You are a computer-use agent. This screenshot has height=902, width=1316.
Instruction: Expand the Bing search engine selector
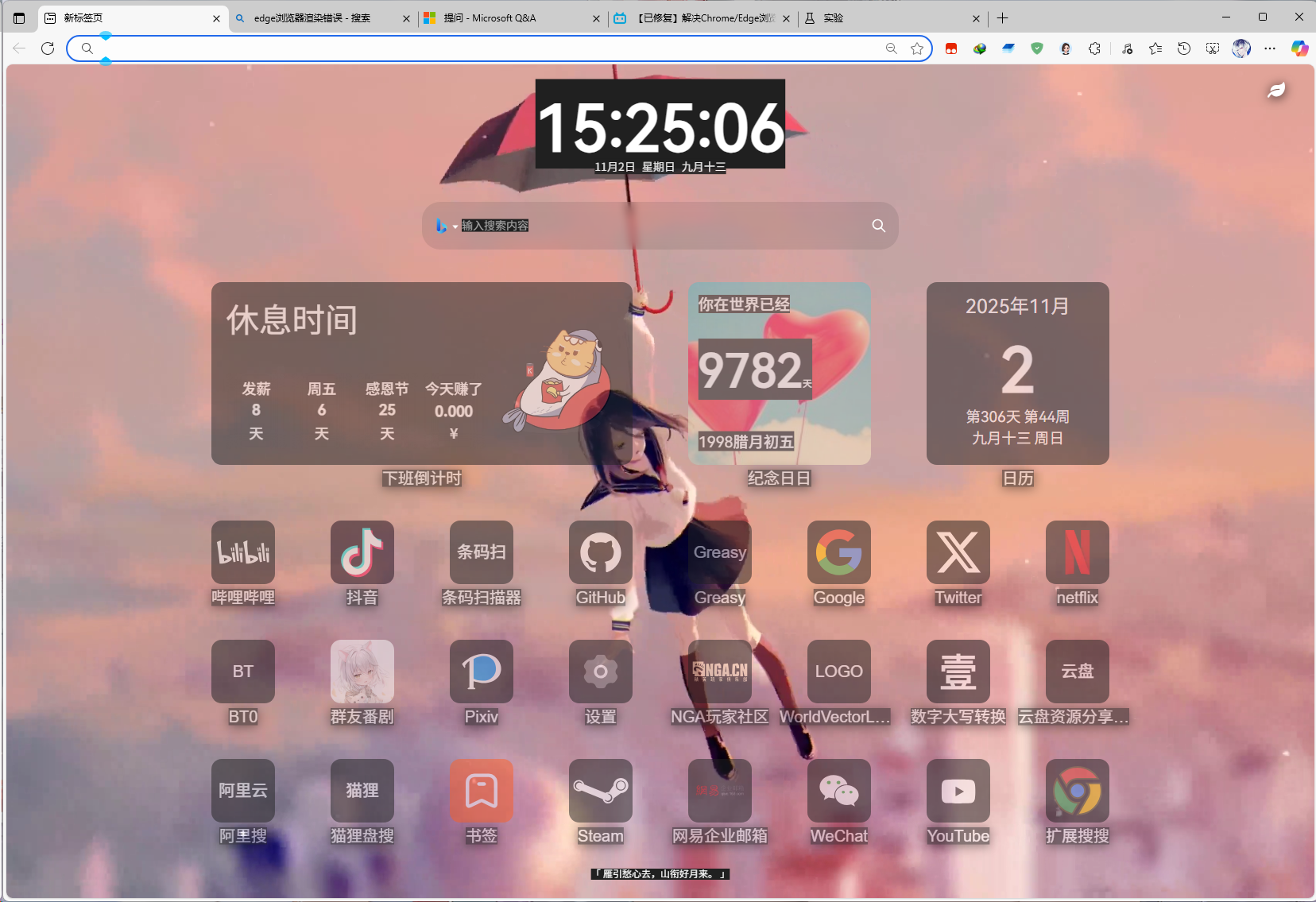click(x=447, y=226)
